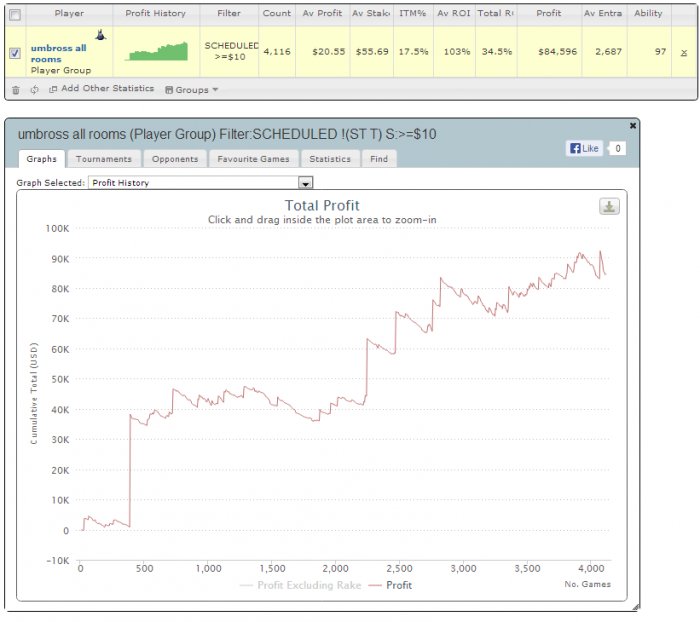Close the player details panel
The image size is (700, 622).
(633, 126)
